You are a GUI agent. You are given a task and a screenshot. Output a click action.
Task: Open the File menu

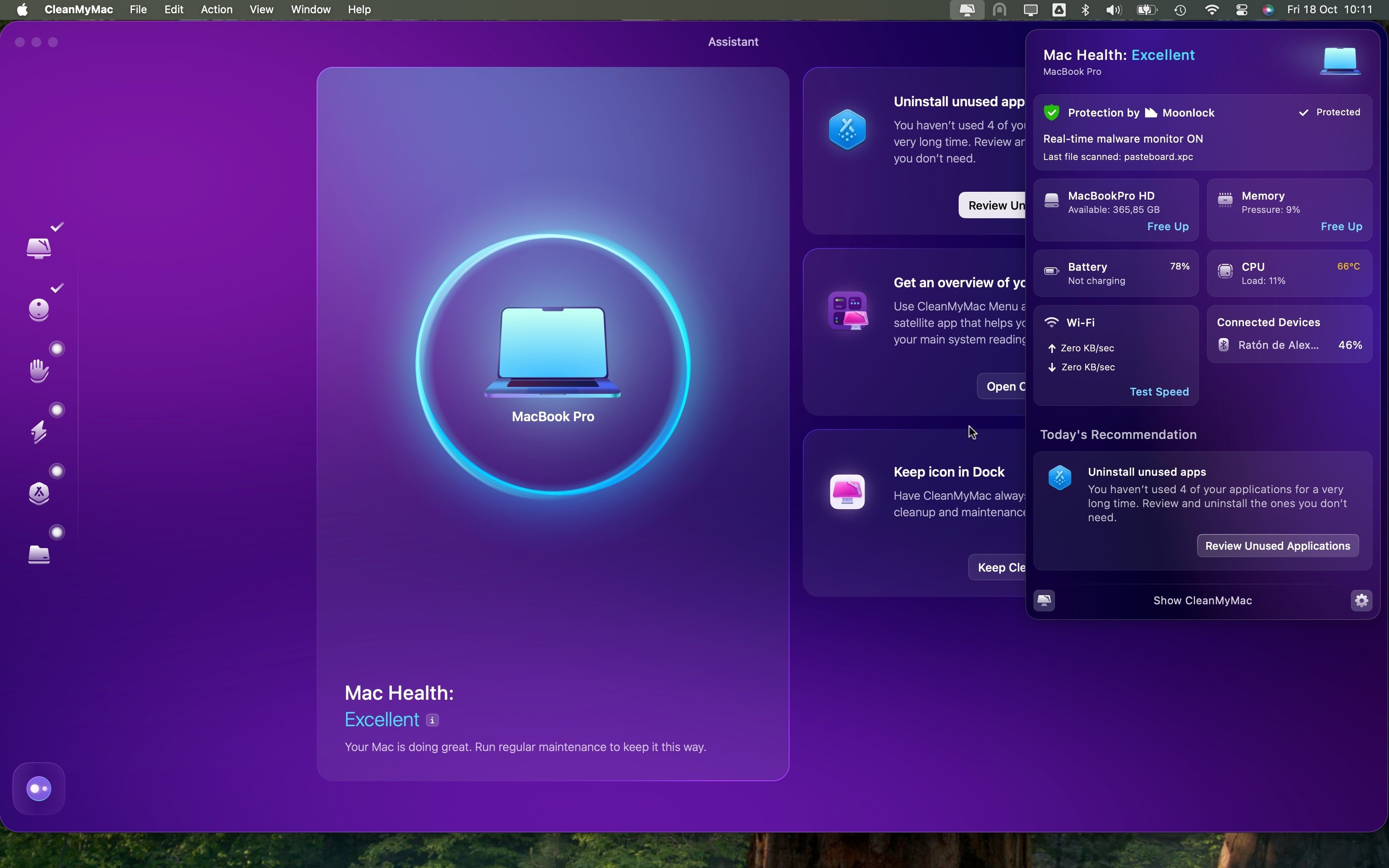[x=138, y=10]
